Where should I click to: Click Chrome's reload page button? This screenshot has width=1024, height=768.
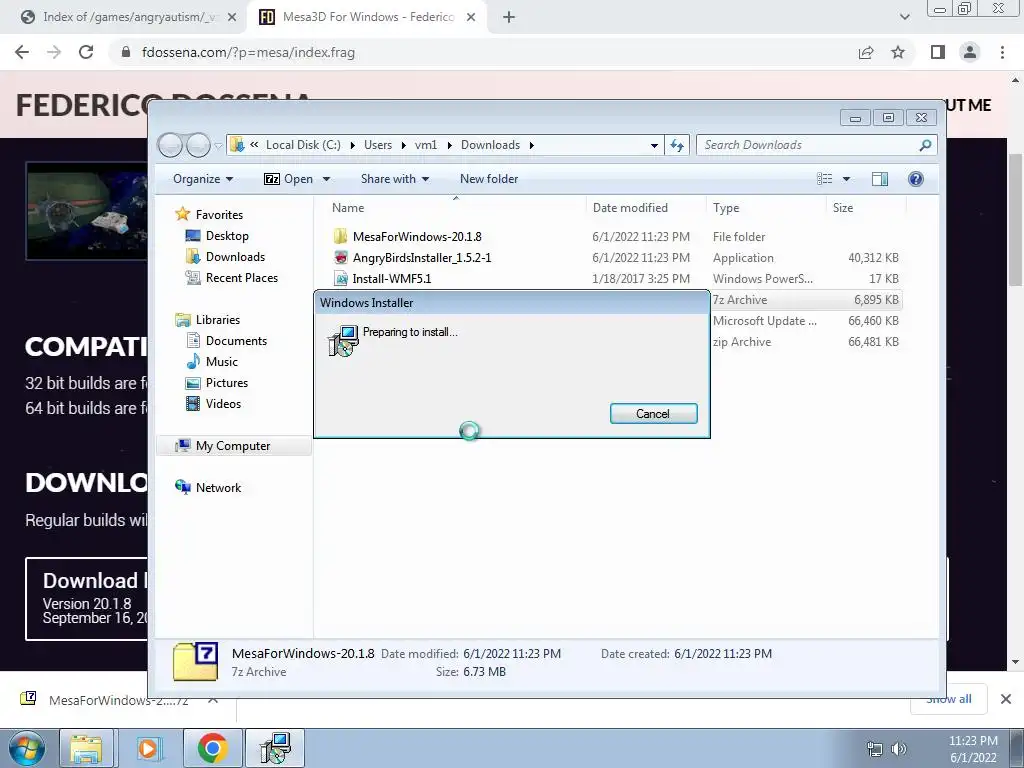(86, 52)
